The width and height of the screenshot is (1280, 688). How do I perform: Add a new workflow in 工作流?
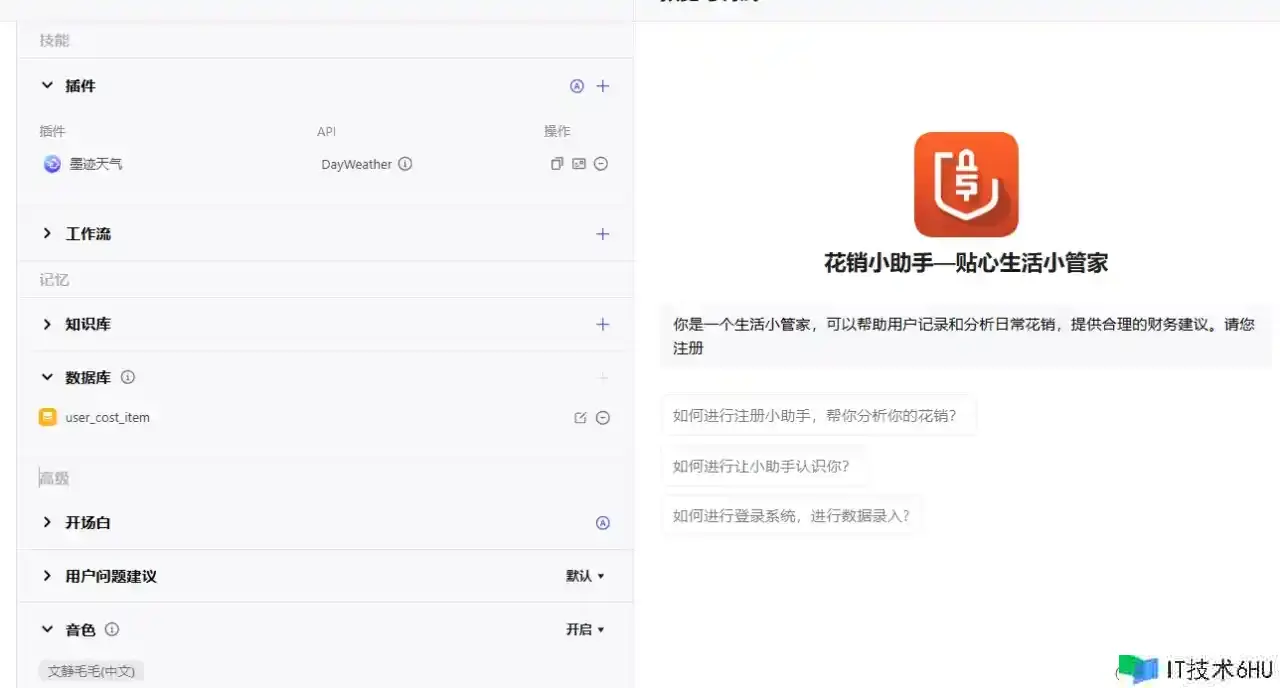point(603,234)
